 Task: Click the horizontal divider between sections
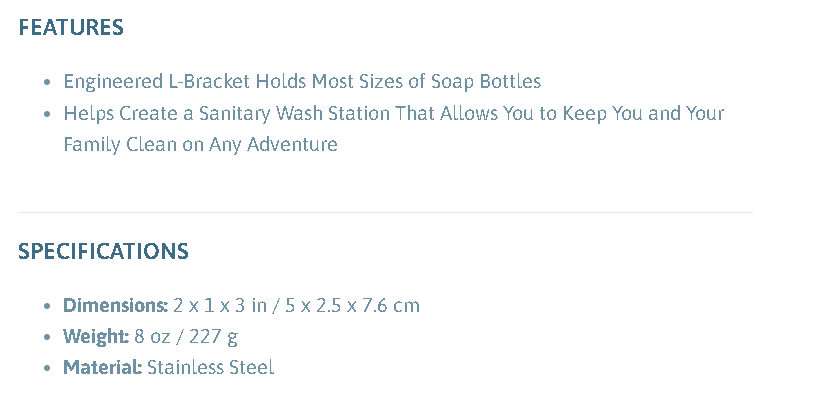click(385, 212)
